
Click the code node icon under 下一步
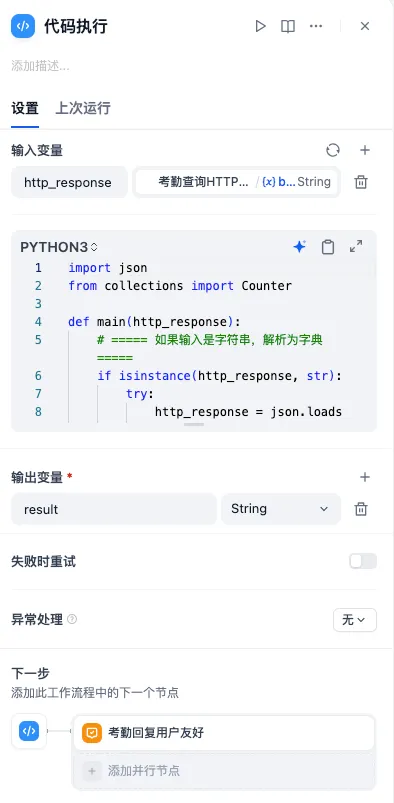point(29,731)
